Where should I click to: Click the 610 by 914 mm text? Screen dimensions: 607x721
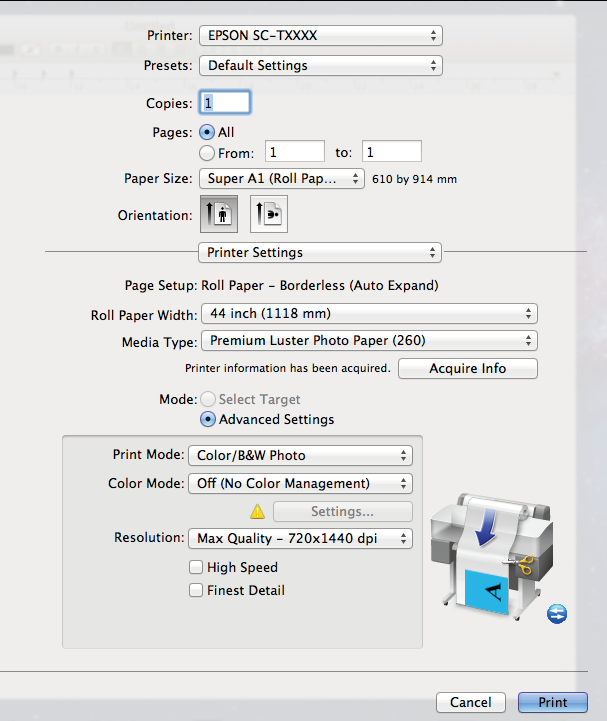414,179
